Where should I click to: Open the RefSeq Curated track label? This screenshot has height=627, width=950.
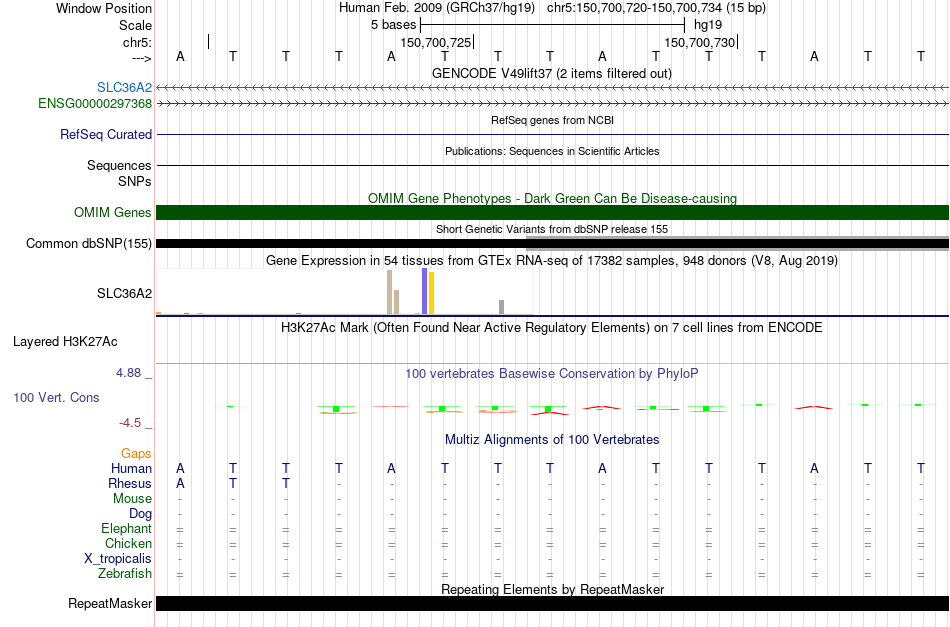tap(106, 134)
